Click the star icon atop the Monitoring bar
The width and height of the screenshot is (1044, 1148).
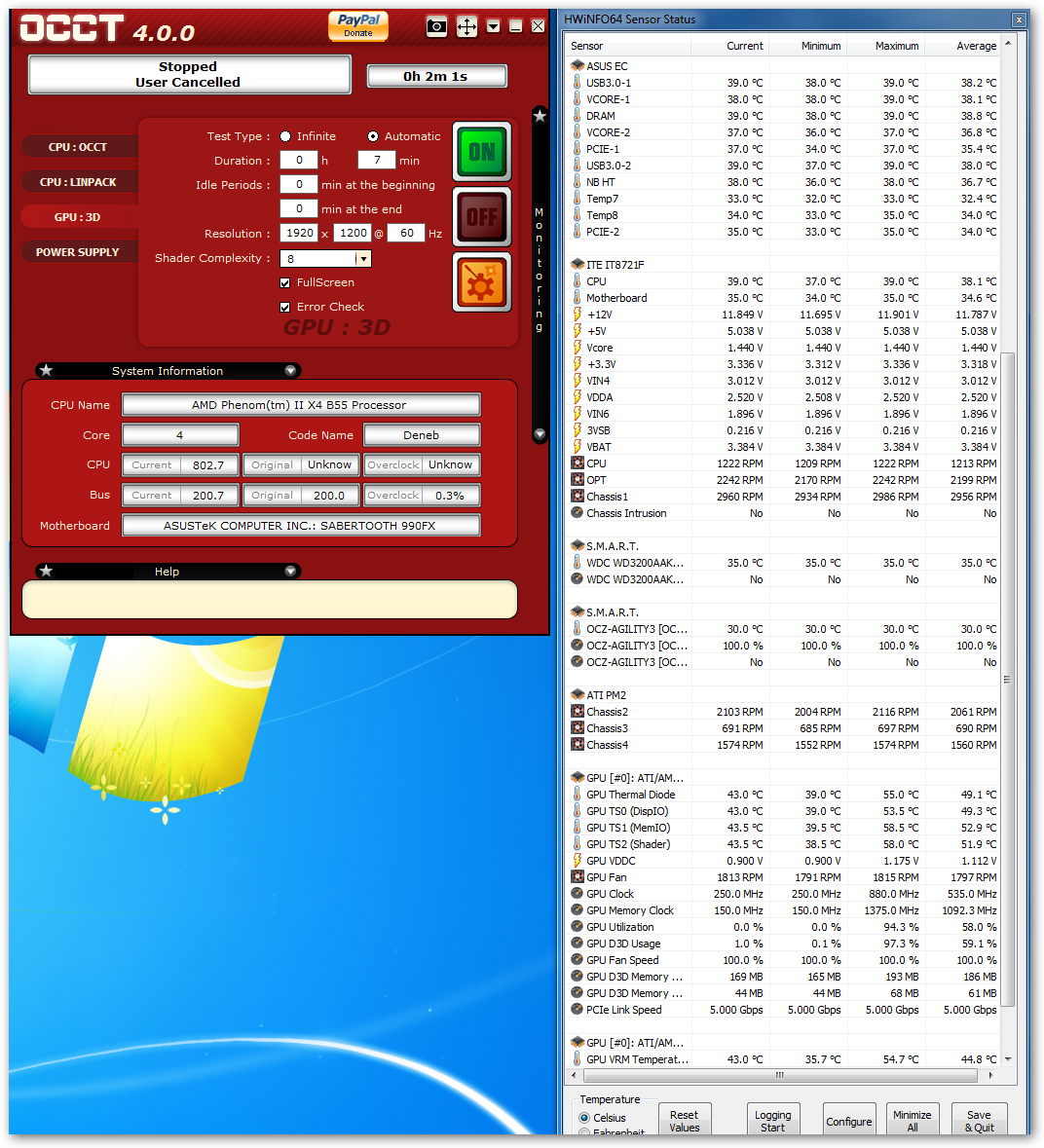click(x=540, y=116)
